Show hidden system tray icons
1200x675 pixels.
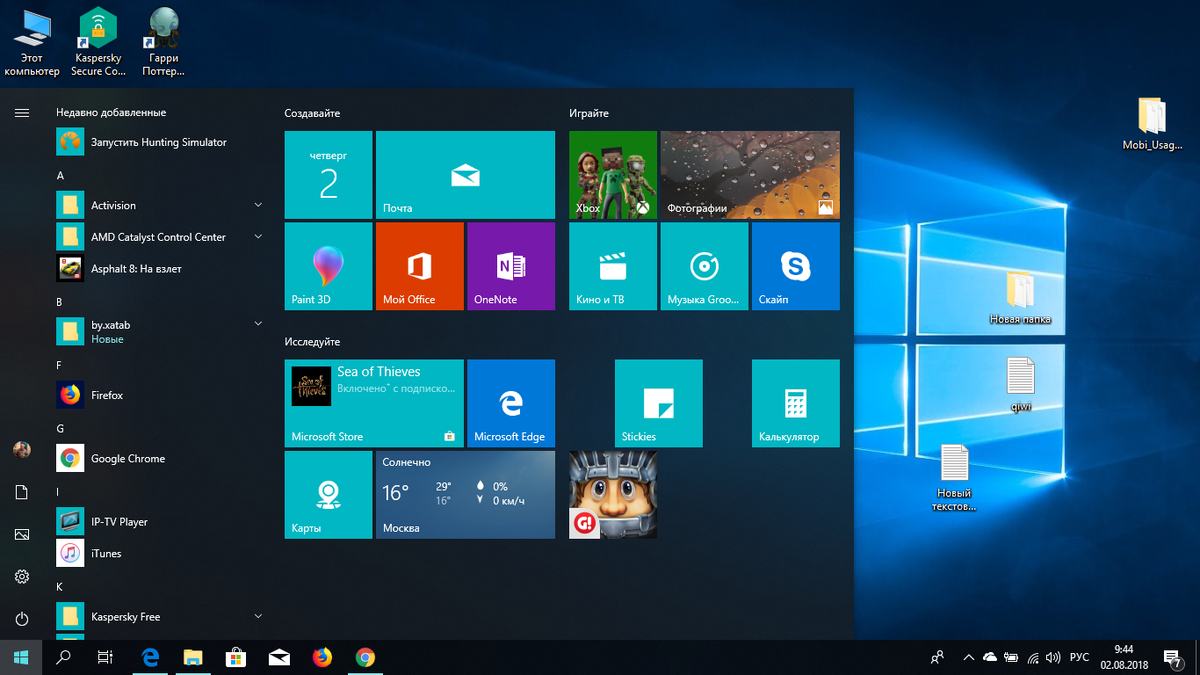(x=968, y=657)
